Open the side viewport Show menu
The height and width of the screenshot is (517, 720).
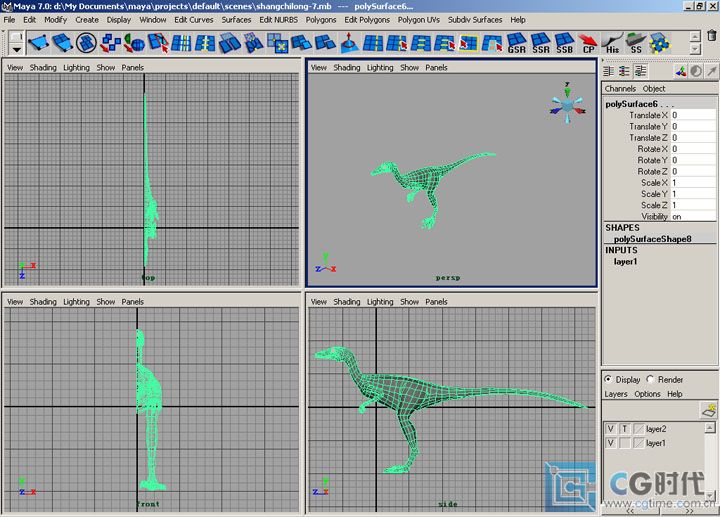click(410, 302)
